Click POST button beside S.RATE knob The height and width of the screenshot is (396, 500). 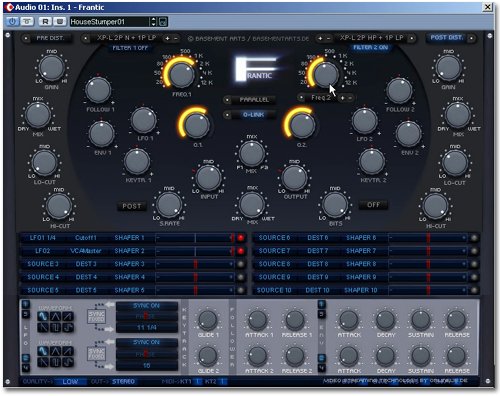tap(132, 206)
